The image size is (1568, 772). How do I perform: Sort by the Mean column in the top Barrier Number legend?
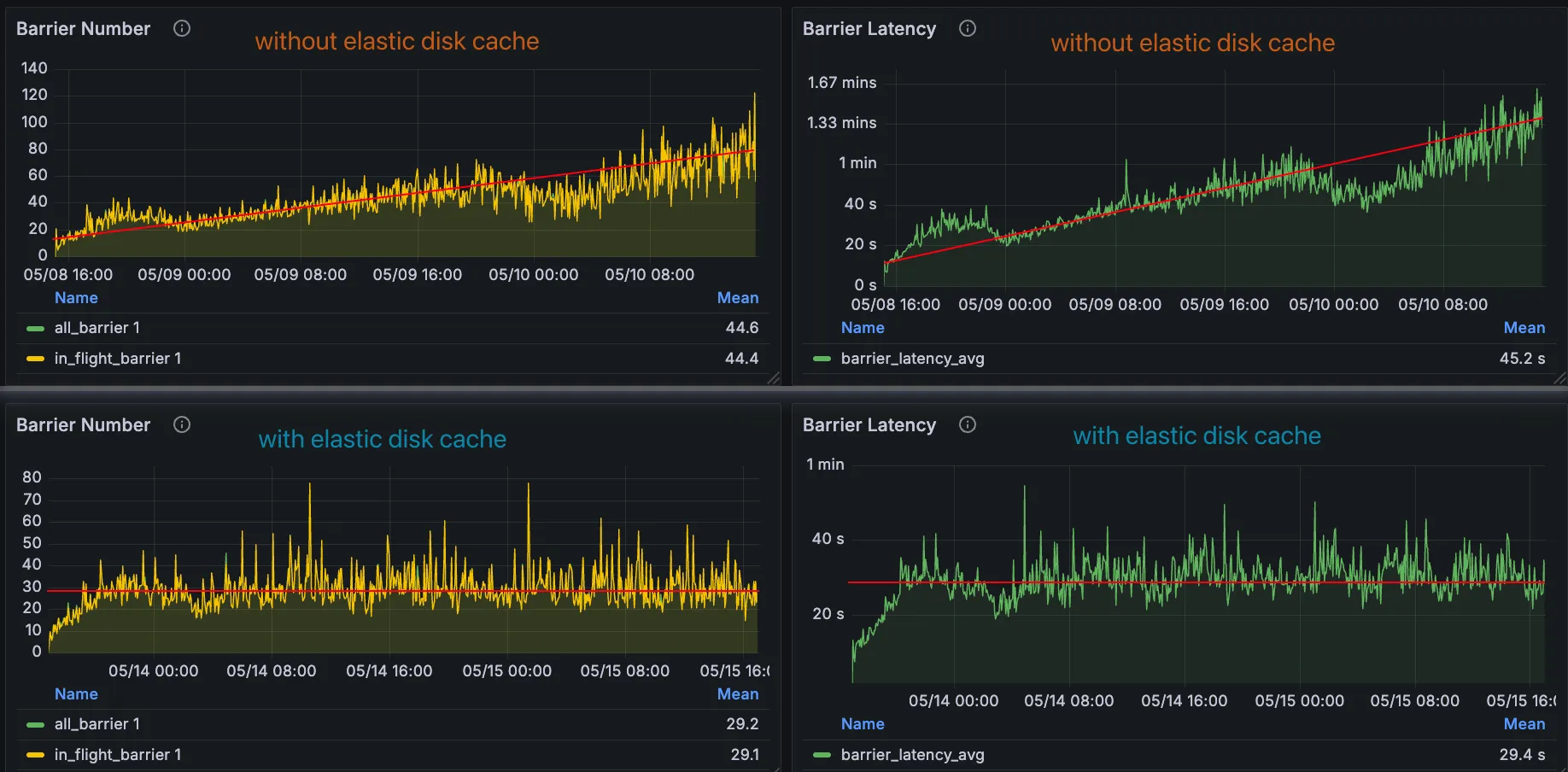point(737,298)
